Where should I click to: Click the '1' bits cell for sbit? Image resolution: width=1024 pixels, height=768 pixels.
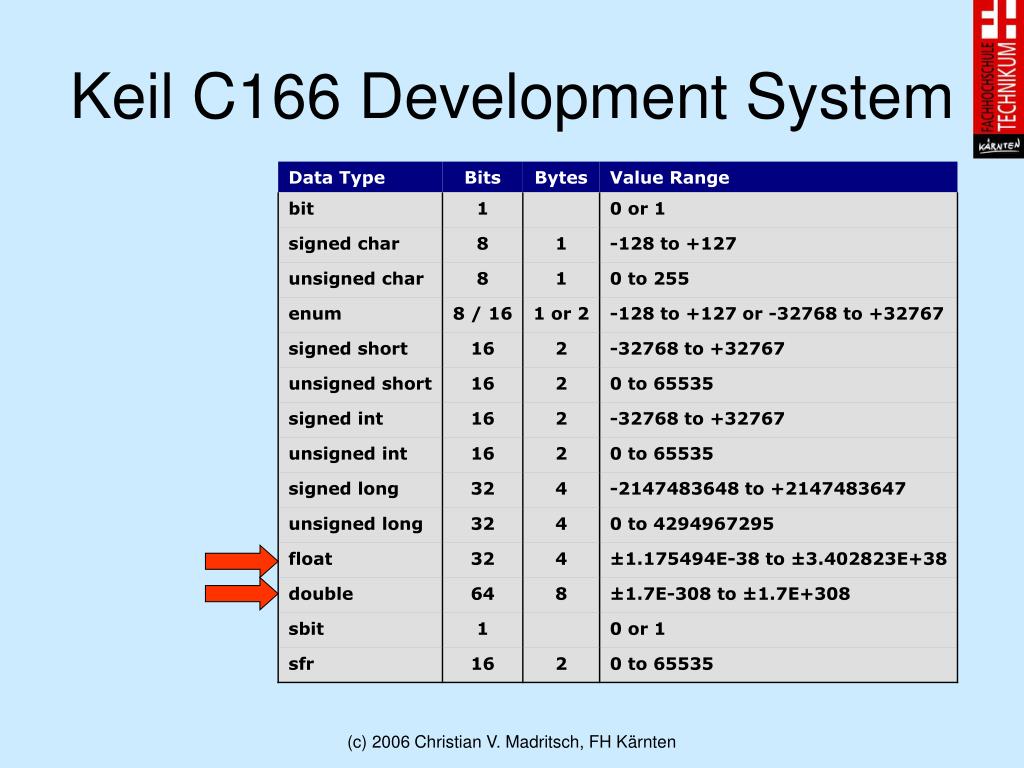(483, 629)
